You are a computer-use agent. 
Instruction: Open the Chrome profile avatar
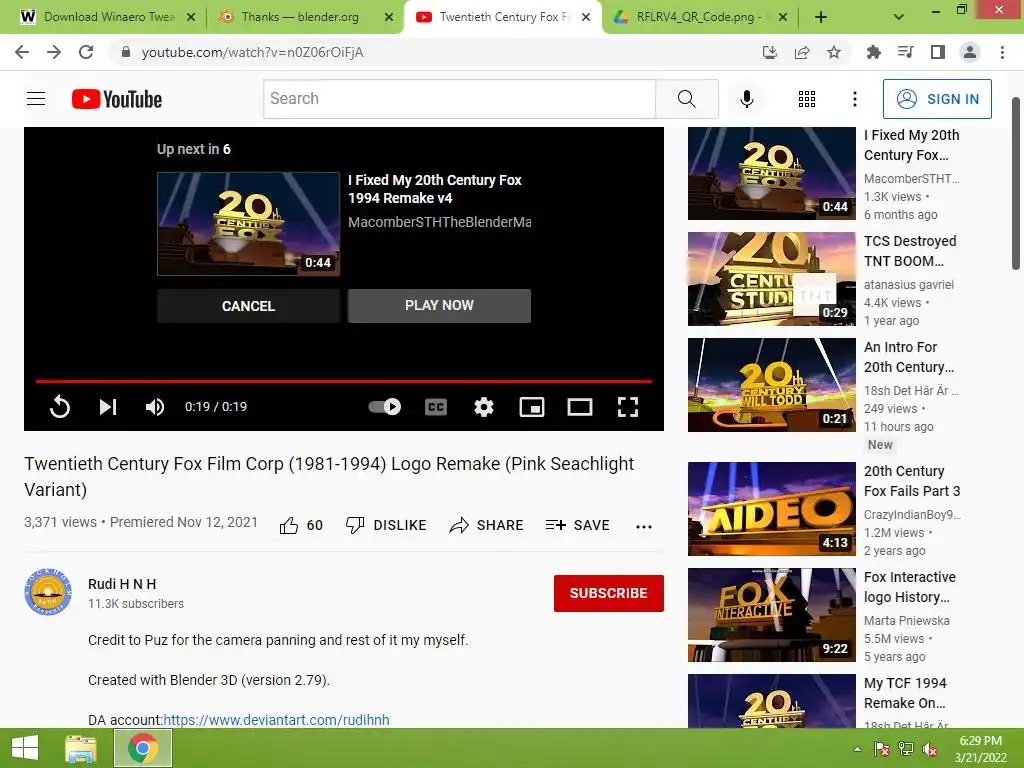pos(970,52)
